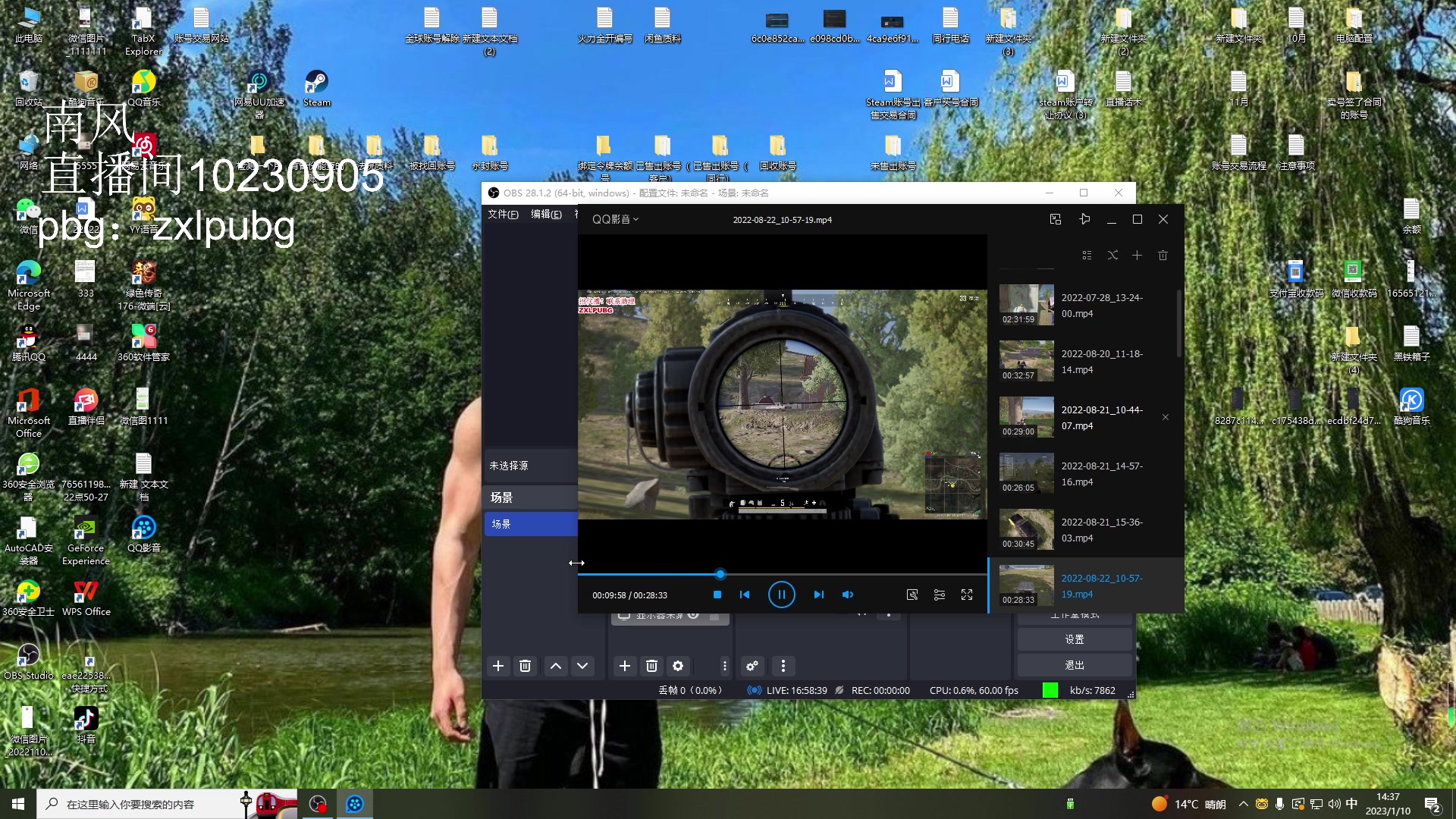The height and width of the screenshot is (819, 1456).
Task: Open Steam desktop shortcut
Action: pyautogui.click(x=316, y=88)
